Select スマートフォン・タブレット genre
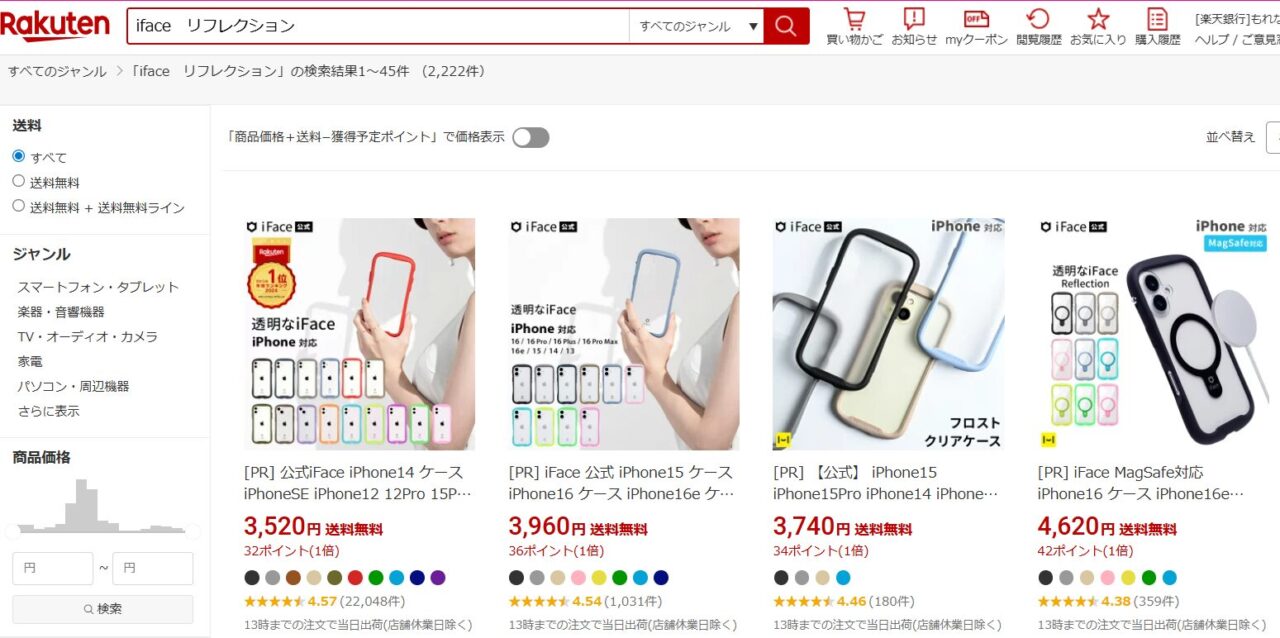1280x638 pixels. 98,287
